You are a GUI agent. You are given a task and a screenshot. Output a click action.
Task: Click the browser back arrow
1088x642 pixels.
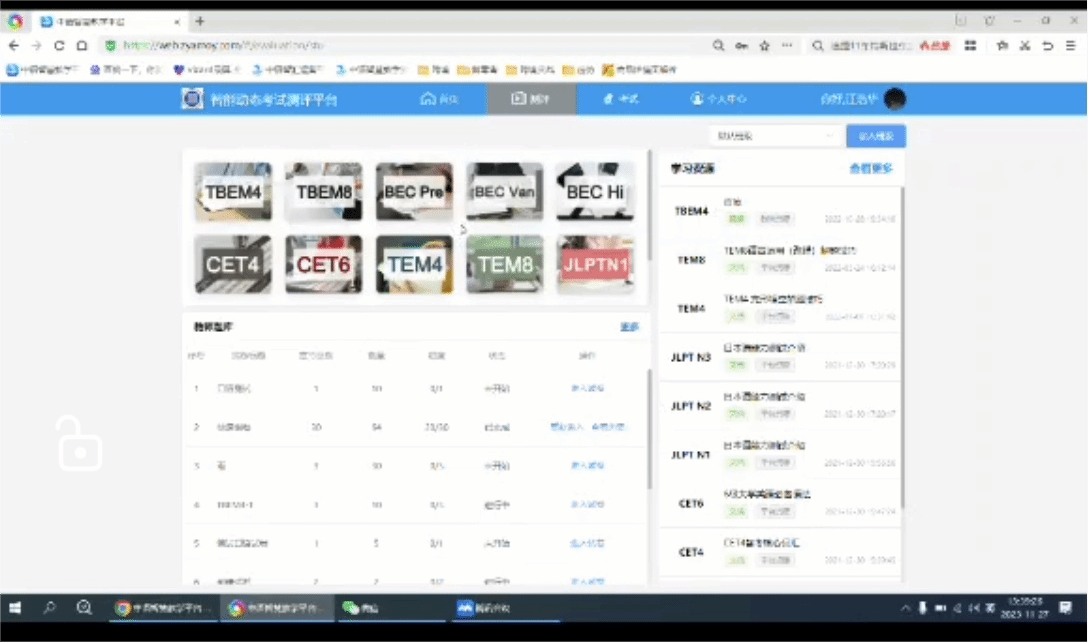(14, 46)
